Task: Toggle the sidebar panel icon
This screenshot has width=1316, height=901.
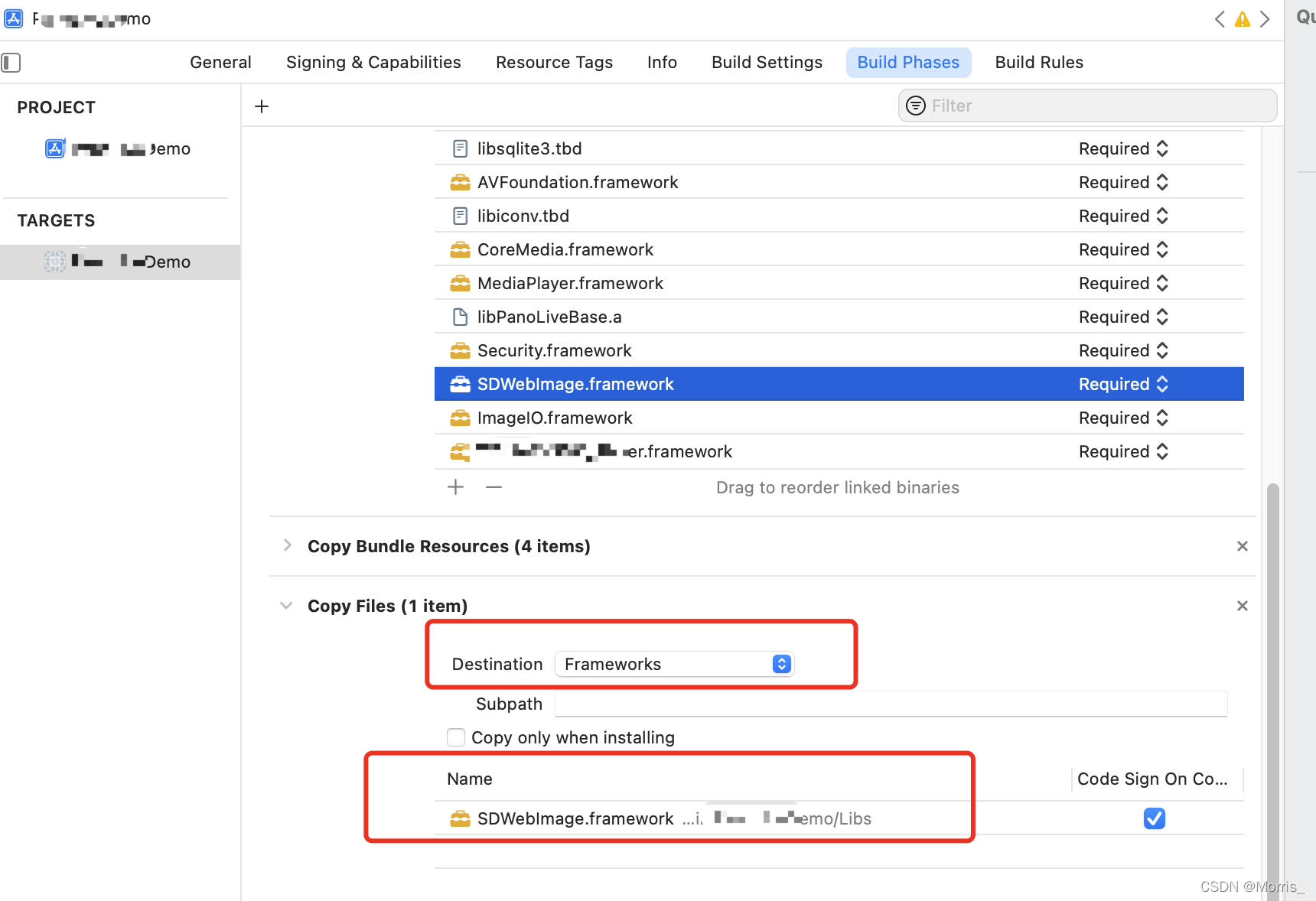Action: coord(11,63)
